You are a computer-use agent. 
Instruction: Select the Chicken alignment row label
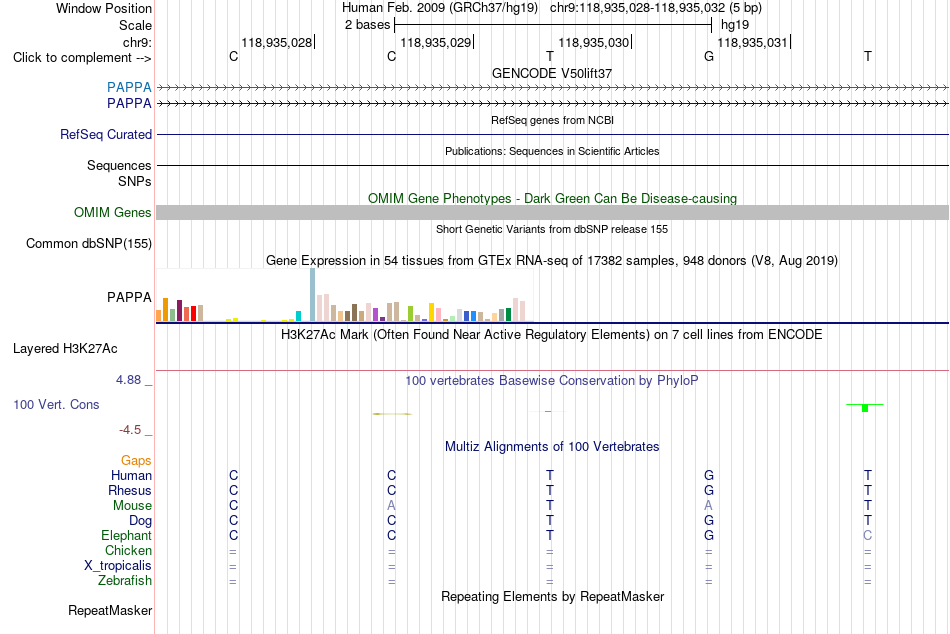click(x=128, y=550)
